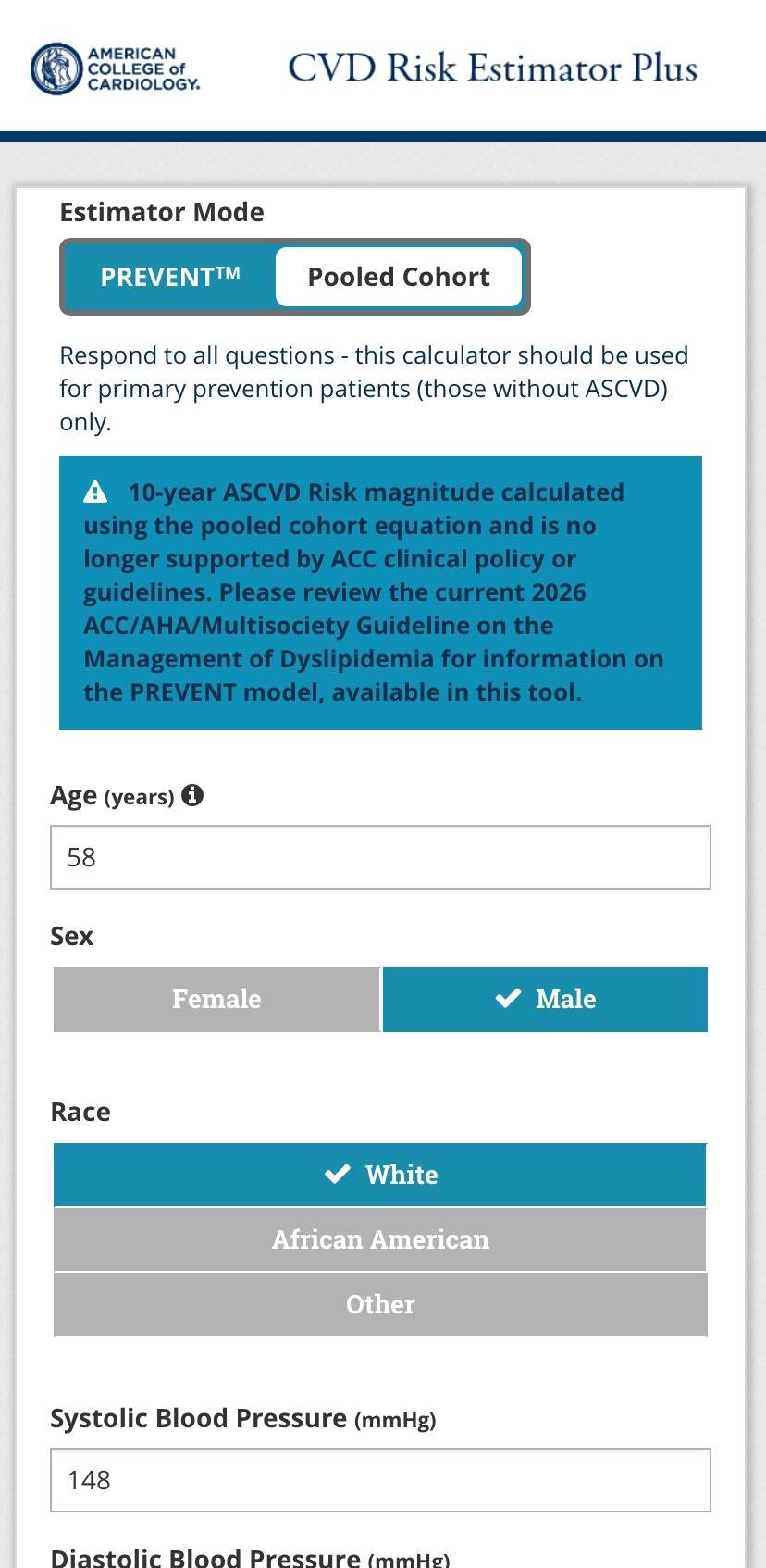Select Male for patient sex
Screen dimensions: 766x1568
pyautogui.click(x=545, y=999)
